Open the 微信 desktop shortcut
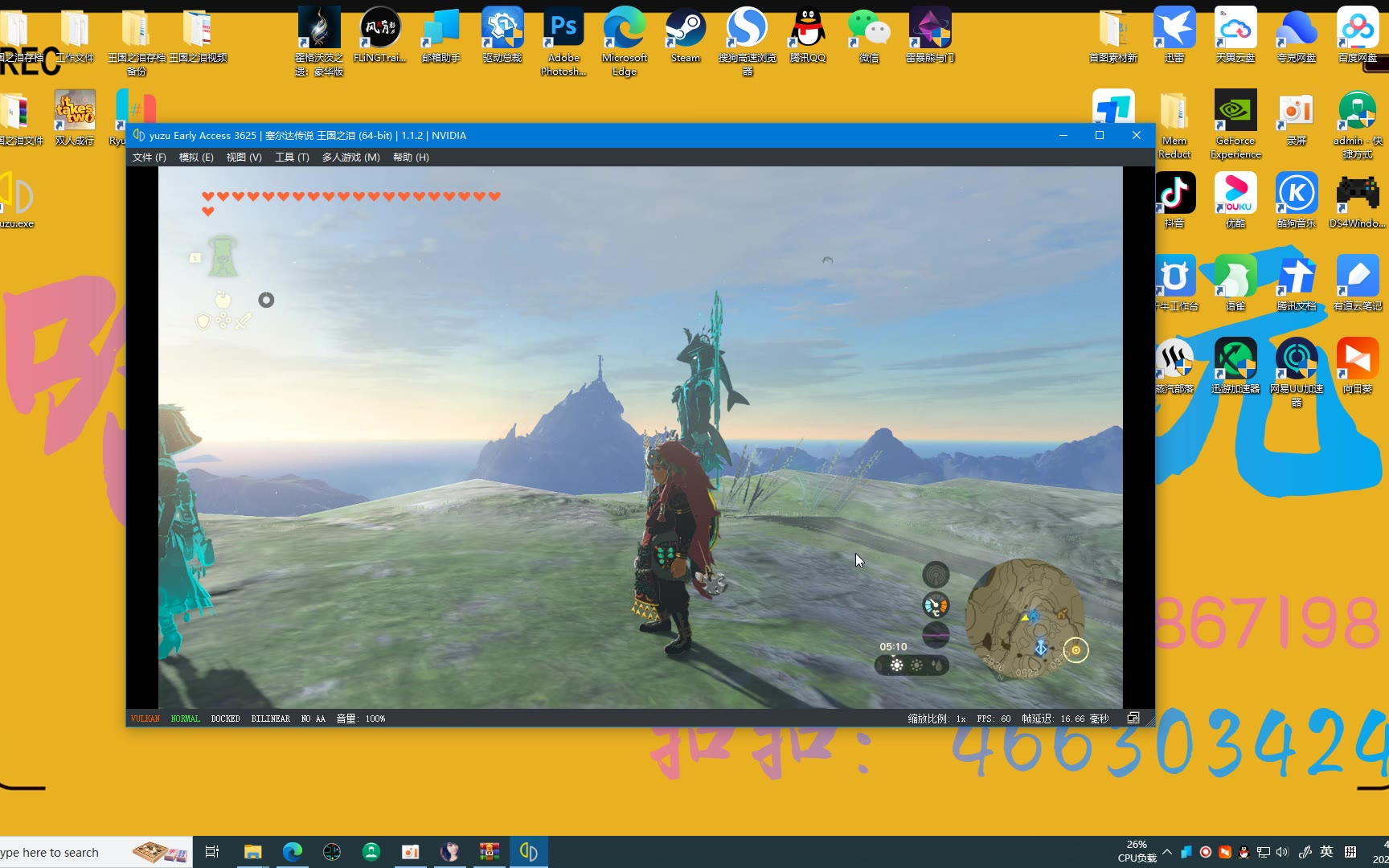This screenshot has height=868, width=1389. (x=869, y=35)
